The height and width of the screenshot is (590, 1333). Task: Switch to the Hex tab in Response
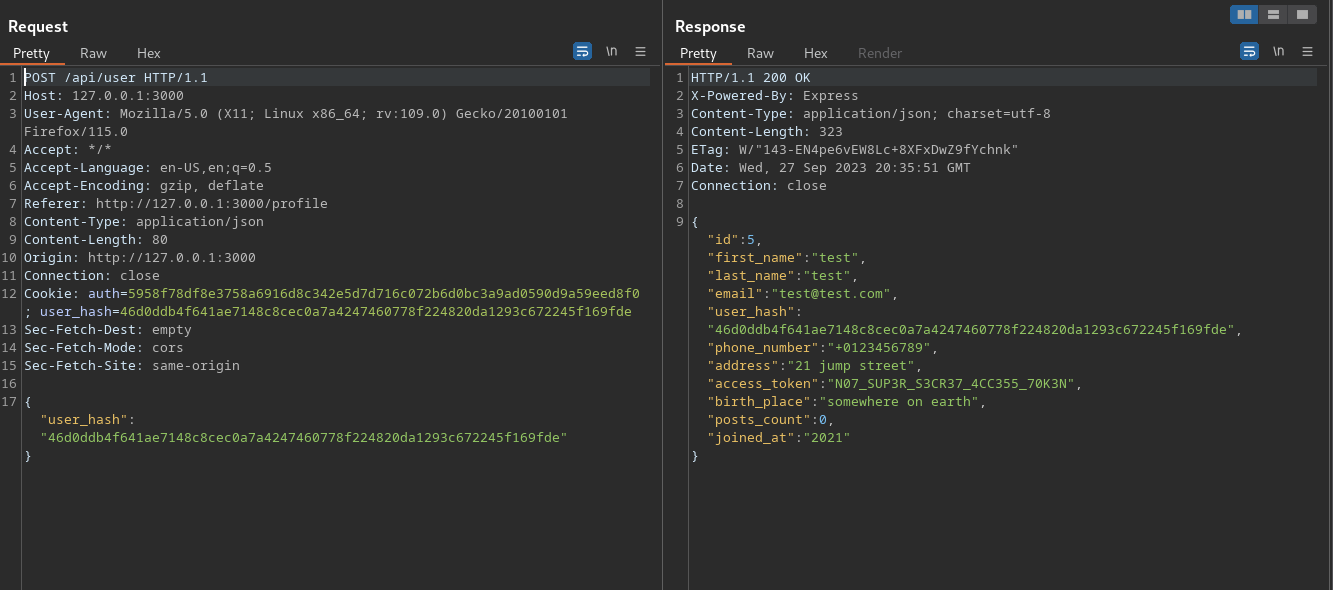(815, 53)
